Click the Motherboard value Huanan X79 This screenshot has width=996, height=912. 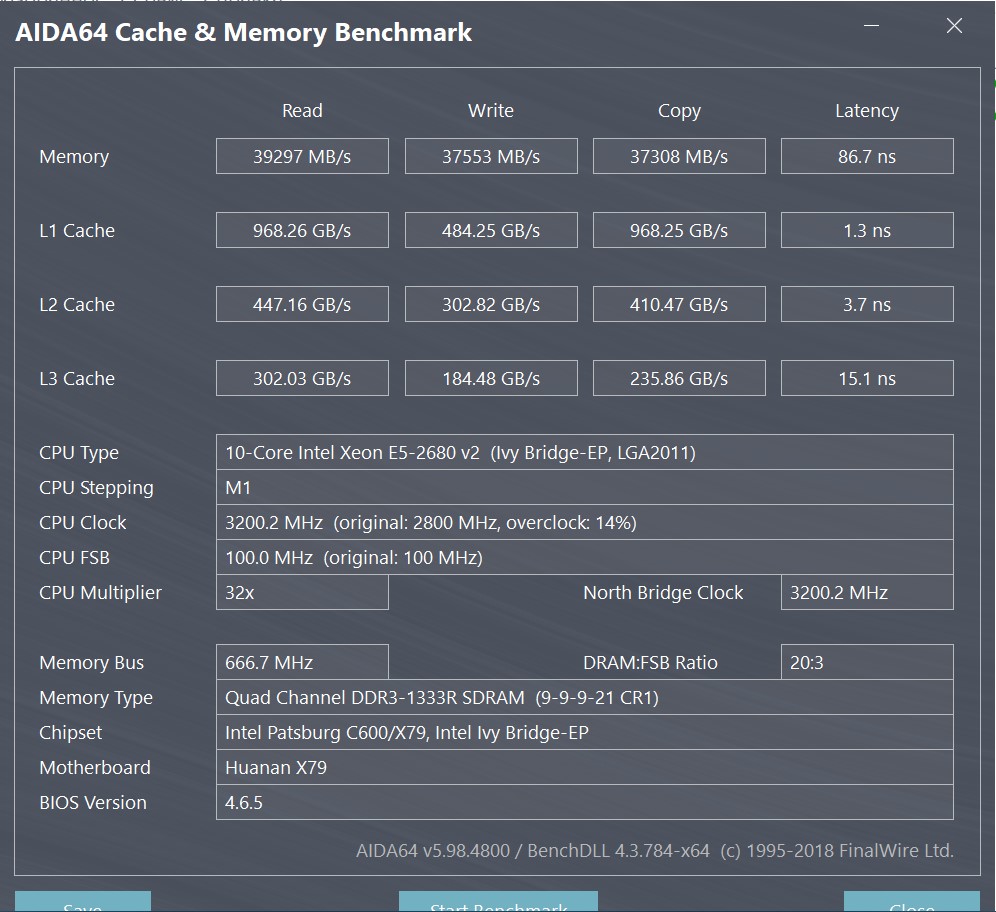point(584,767)
